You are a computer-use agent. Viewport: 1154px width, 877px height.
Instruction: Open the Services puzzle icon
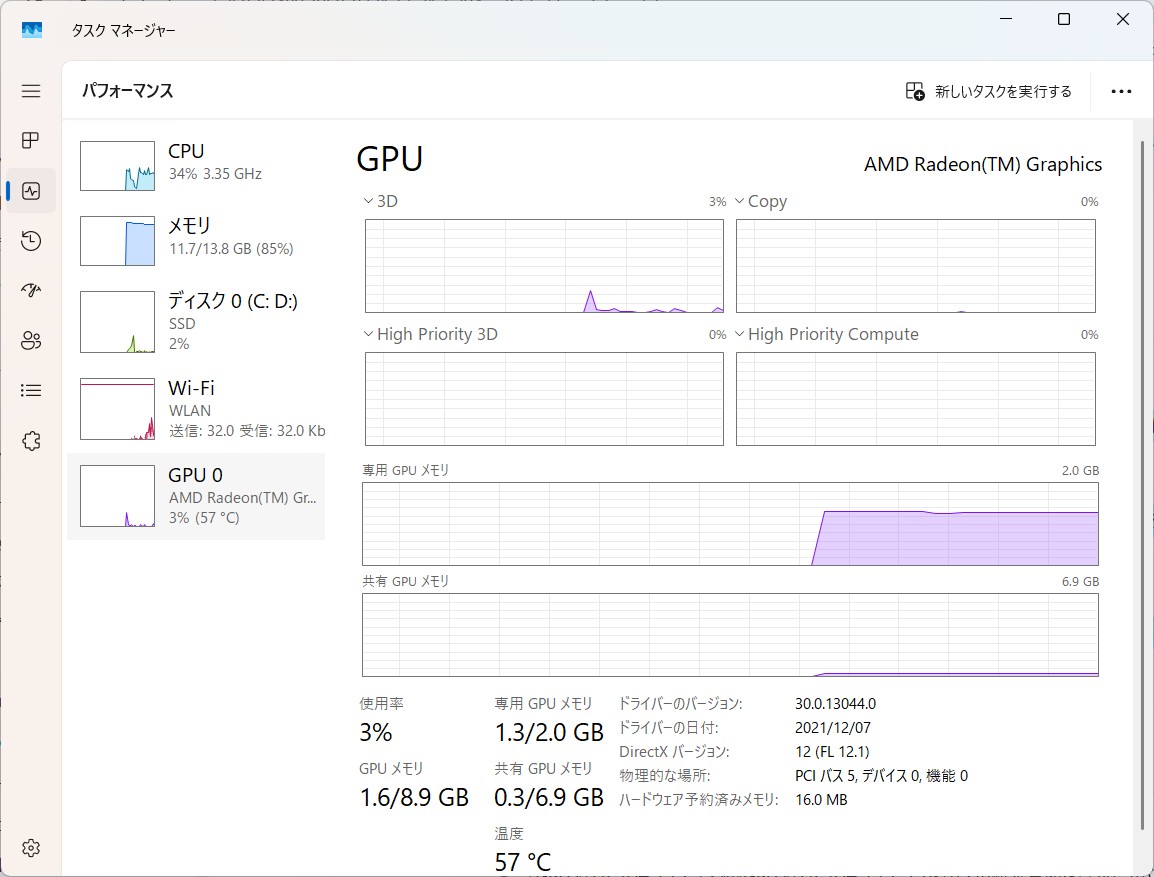[31, 441]
